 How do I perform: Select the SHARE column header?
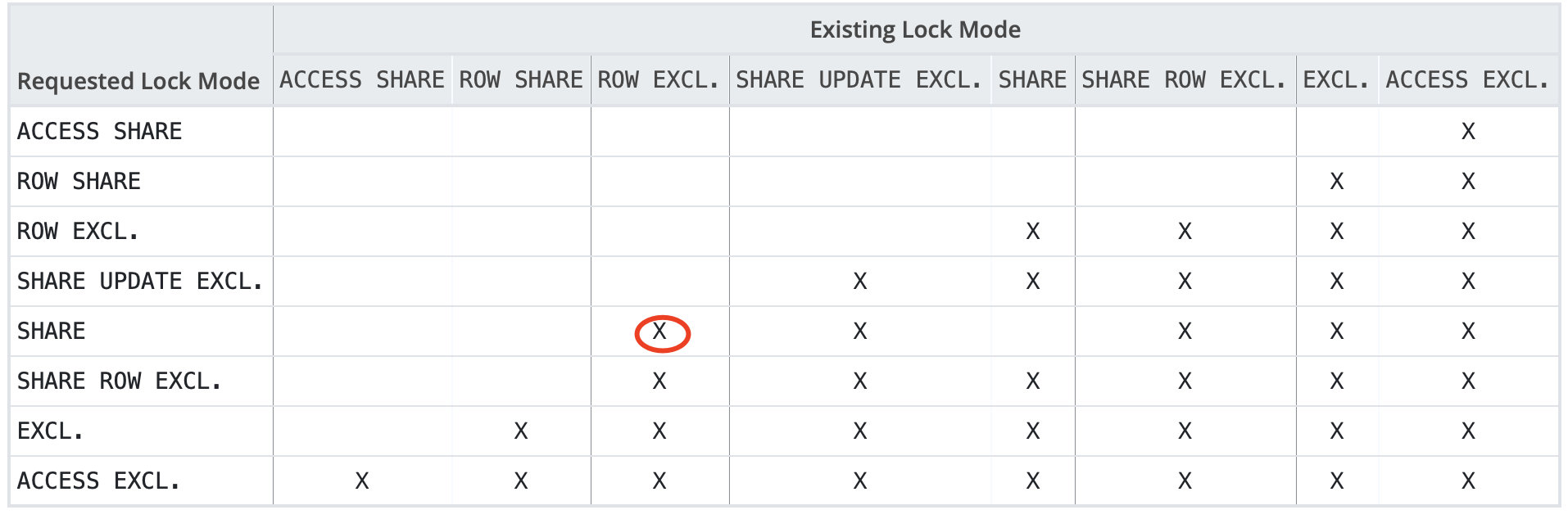click(1032, 80)
